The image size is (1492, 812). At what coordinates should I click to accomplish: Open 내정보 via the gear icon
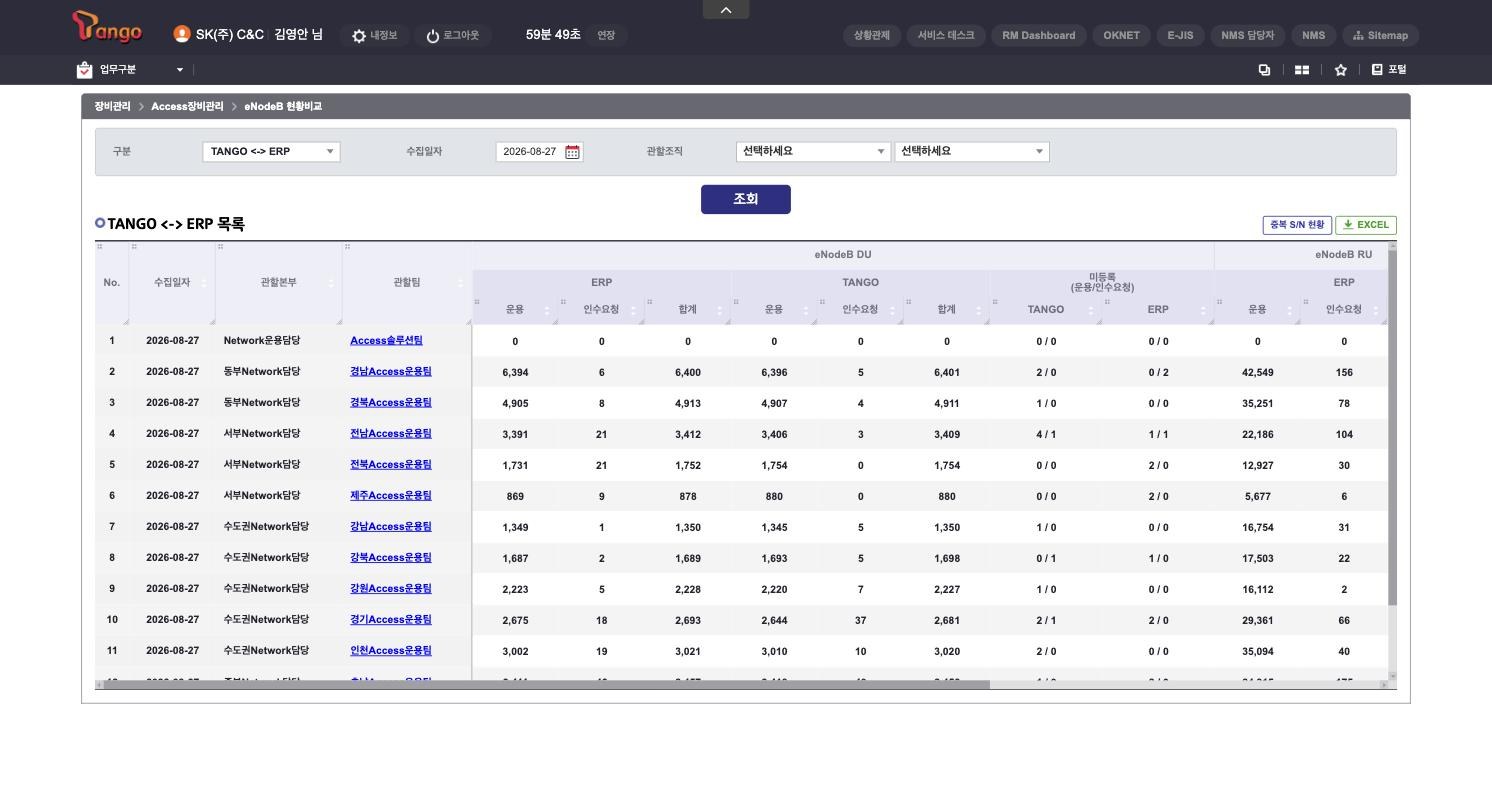point(359,36)
